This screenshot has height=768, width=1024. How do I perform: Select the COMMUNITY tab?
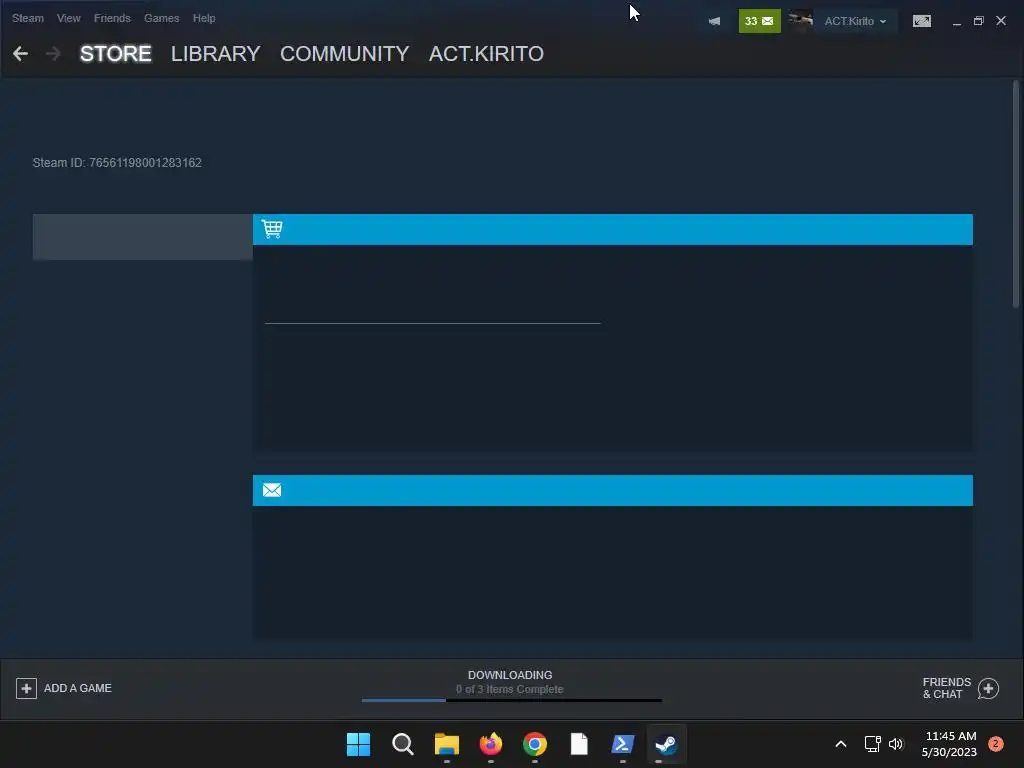click(x=344, y=54)
